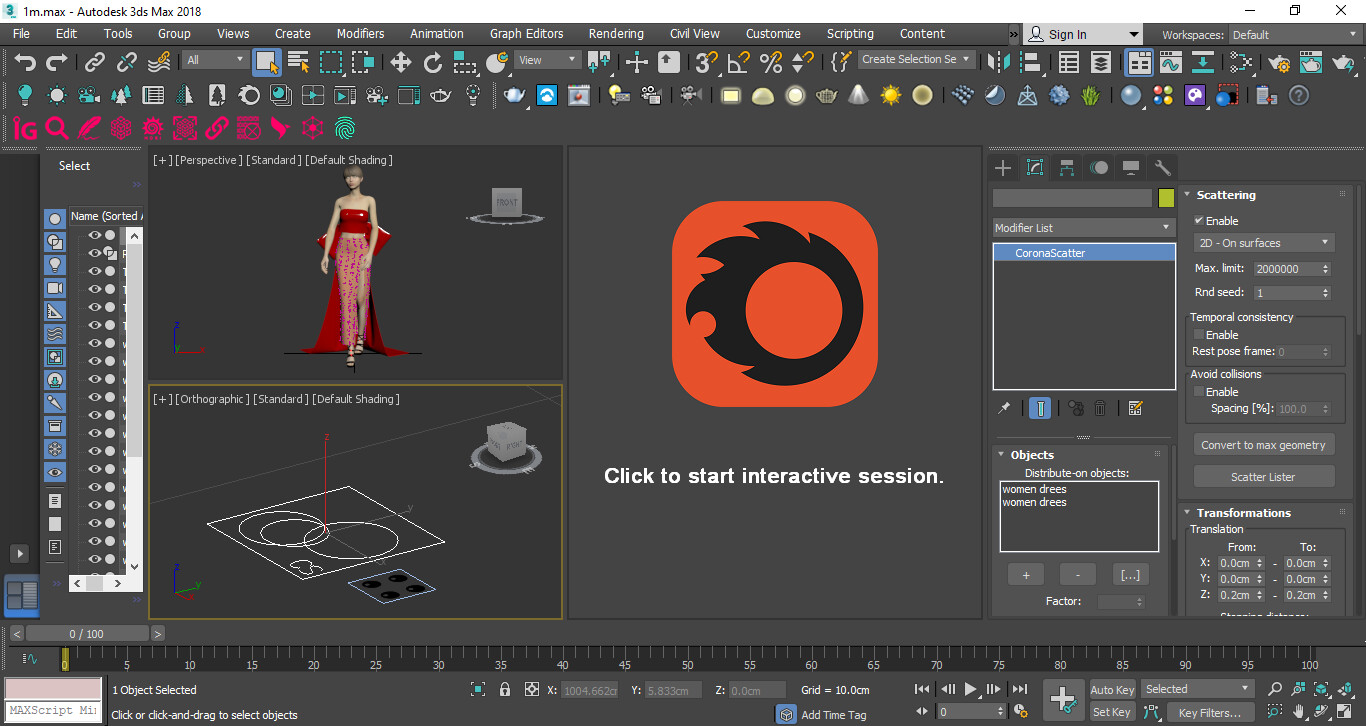Open the Rendering menu
The image size is (1366, 726).
[x=615, y=33]
